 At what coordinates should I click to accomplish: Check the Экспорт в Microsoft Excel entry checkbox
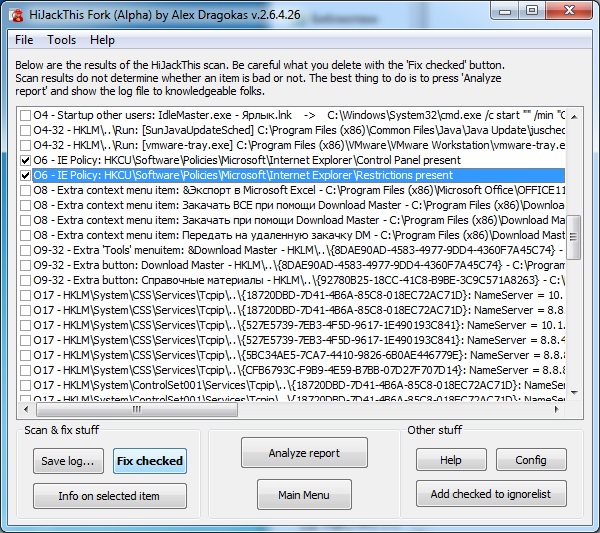coord(25,190)
